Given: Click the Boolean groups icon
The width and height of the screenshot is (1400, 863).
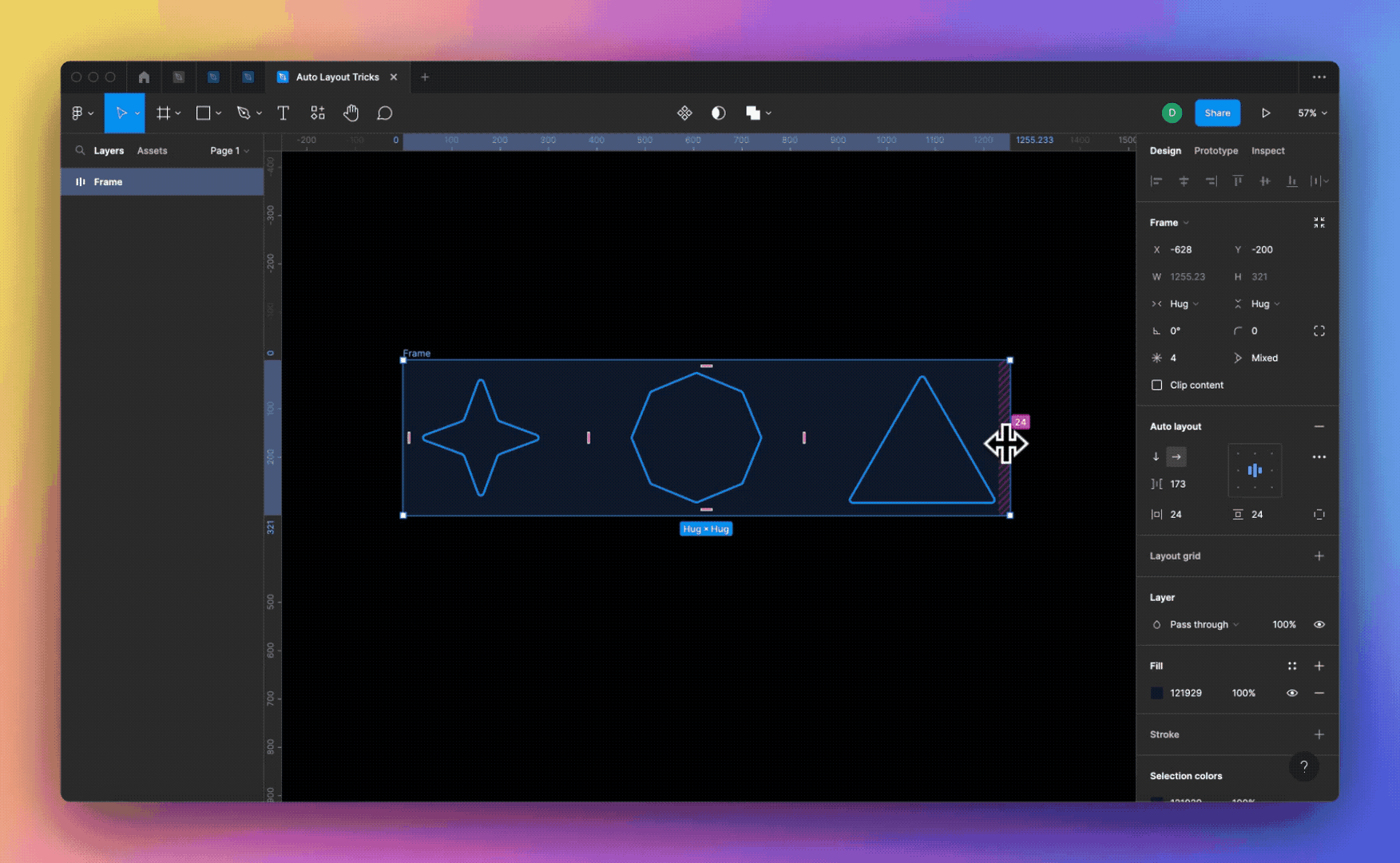Looking at the screenshot, I should pyautogui.click(x=752, y=113).
